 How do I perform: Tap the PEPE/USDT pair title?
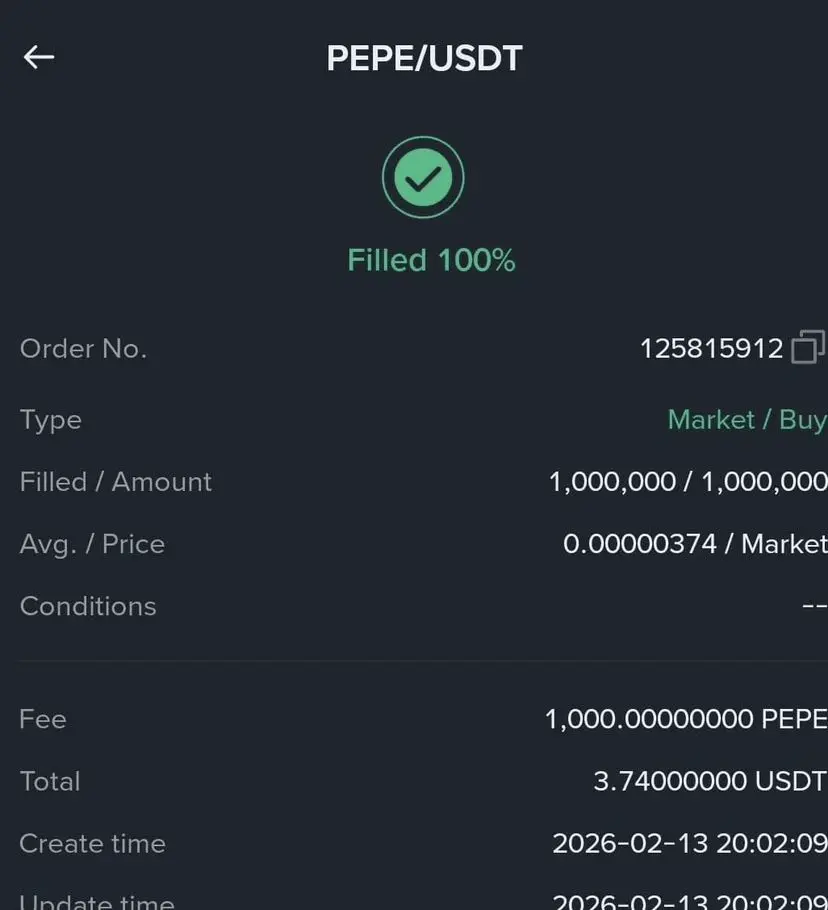click(424, 58)
